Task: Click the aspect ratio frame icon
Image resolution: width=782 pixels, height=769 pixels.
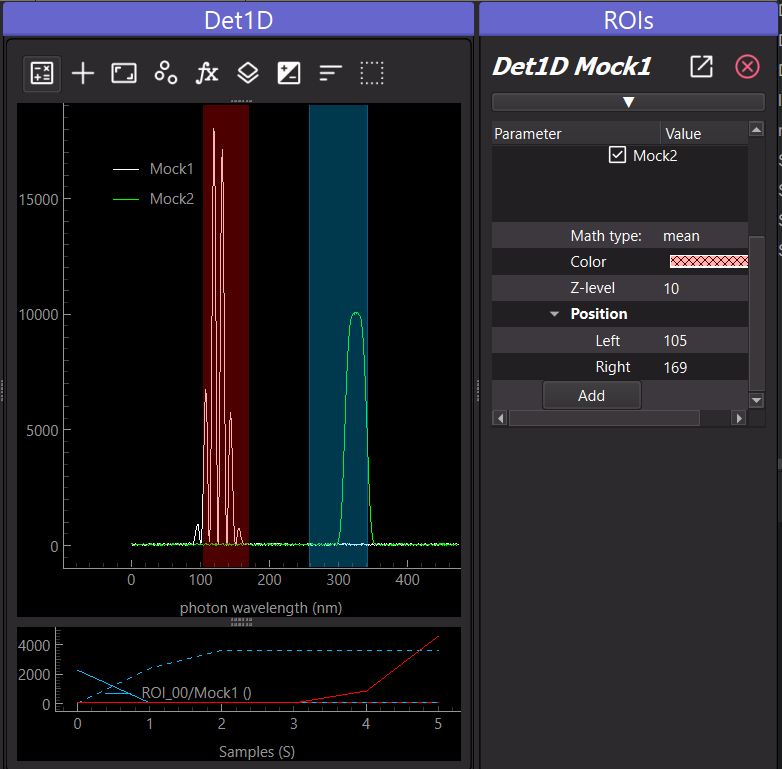Action: click(x=124, y=73)
